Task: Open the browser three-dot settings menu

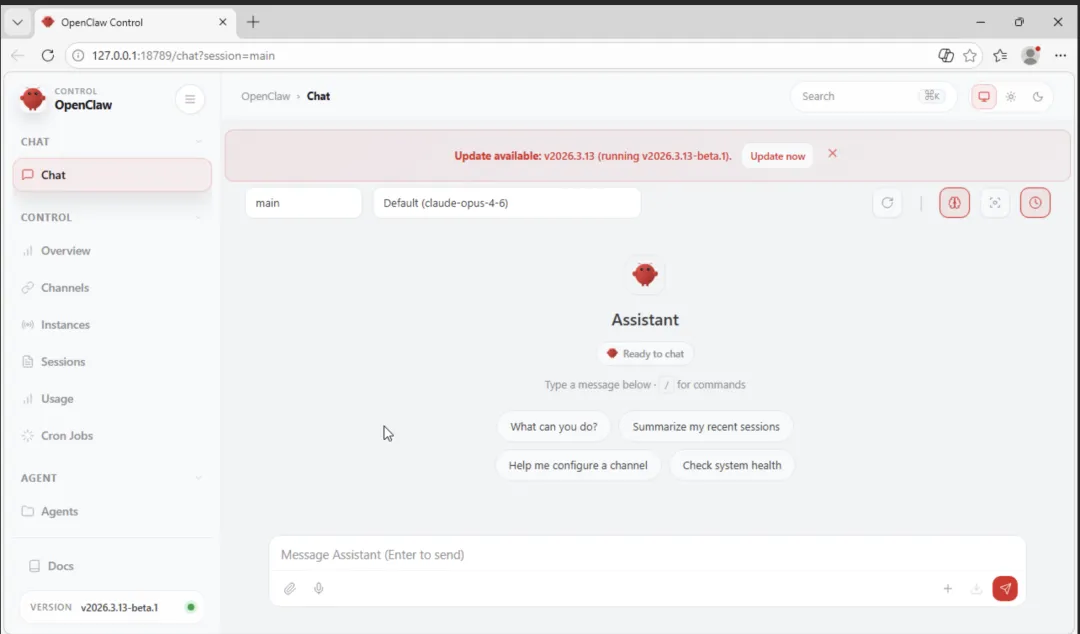Action: [x=1060, y=56]
